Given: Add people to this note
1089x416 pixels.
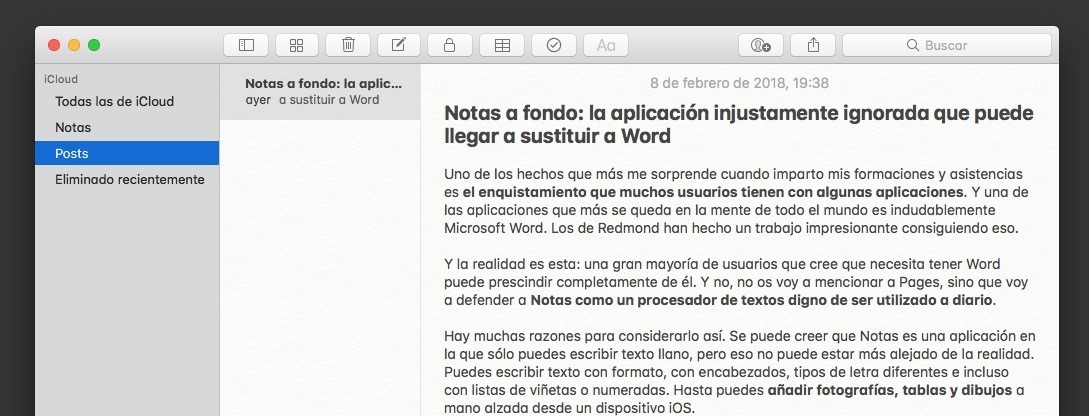Looking at the screenshot, I should coord(760,45).
